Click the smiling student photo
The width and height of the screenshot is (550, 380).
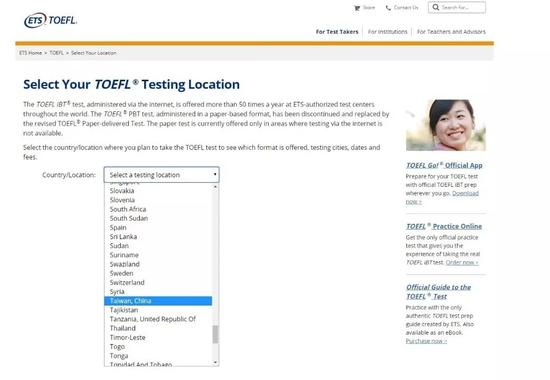tap(446, 125)
